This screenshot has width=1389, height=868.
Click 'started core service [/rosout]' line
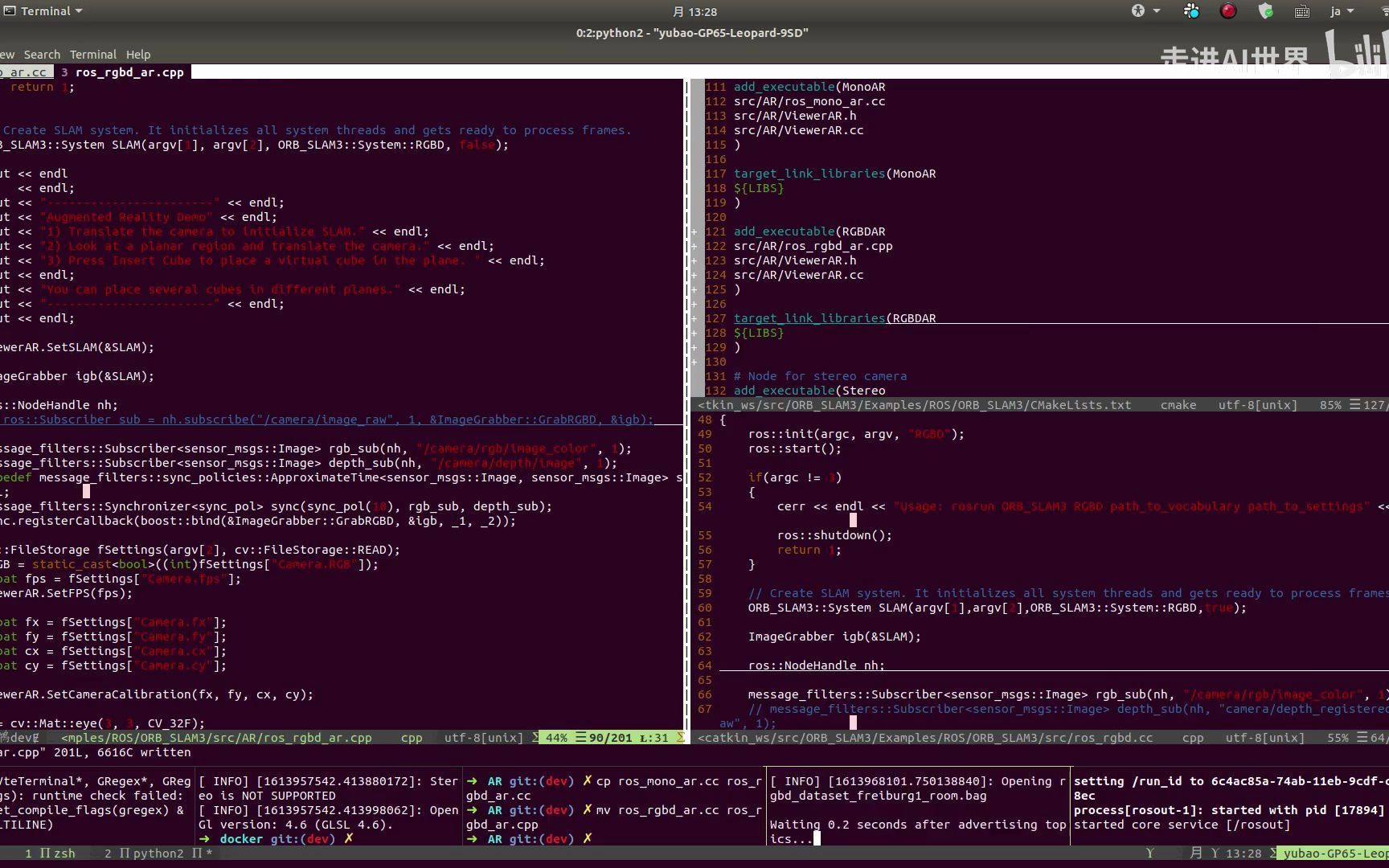point(1182,825)
